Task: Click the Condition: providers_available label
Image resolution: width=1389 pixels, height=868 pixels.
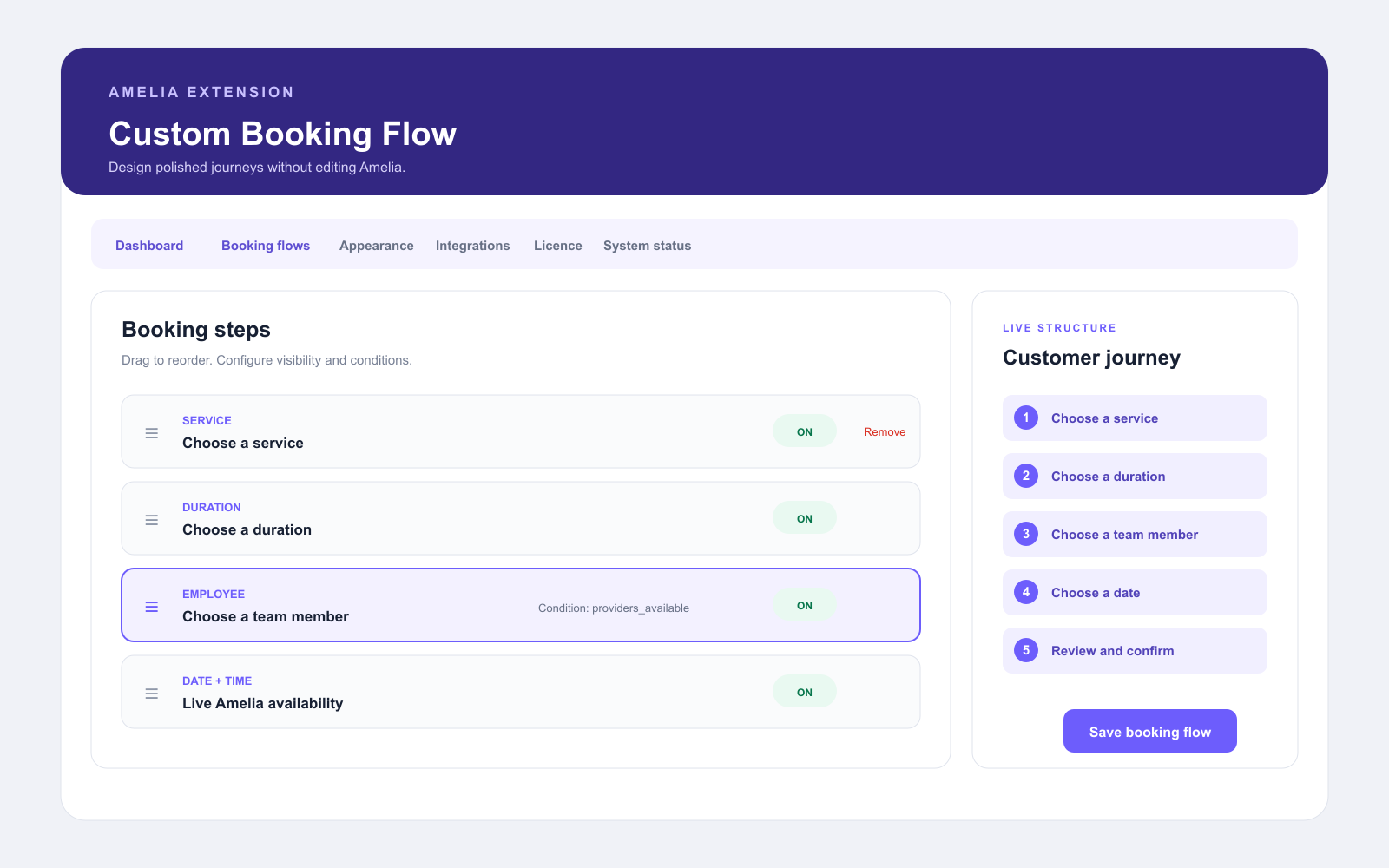Action: tap(614, 608)
